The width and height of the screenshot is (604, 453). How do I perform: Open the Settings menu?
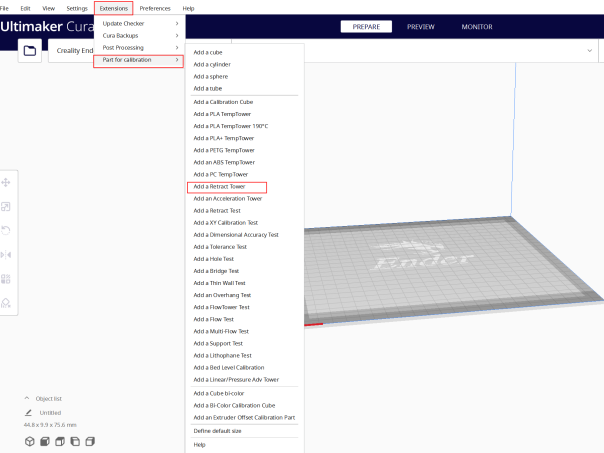click(77, 8)
